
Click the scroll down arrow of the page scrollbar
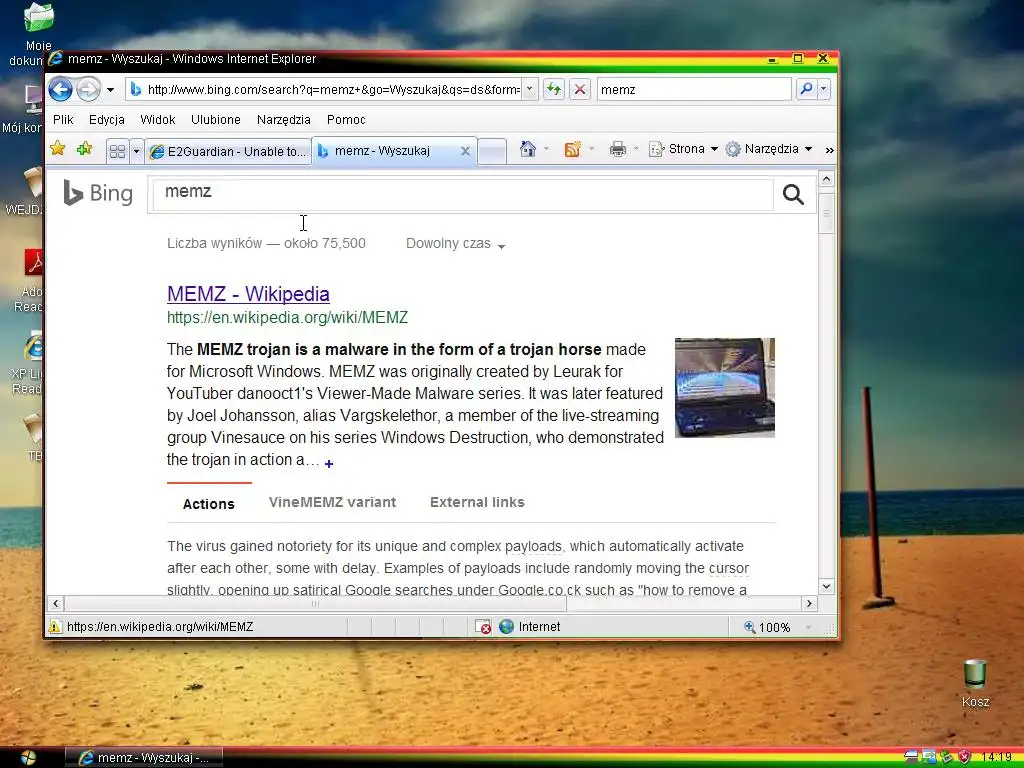point(826,586)
